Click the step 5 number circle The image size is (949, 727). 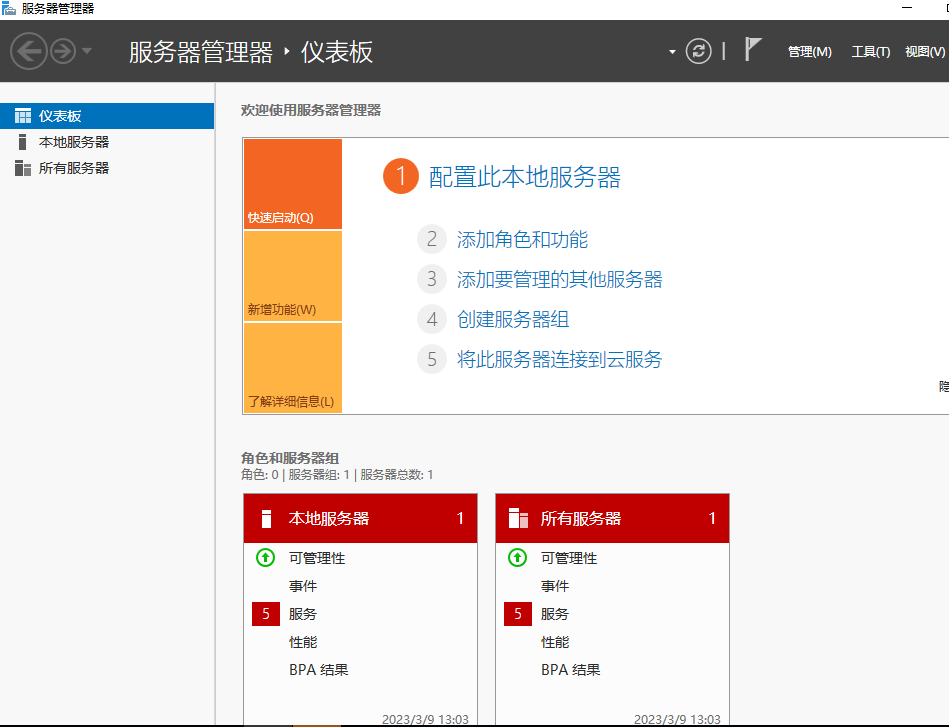[x=432, y=359]
